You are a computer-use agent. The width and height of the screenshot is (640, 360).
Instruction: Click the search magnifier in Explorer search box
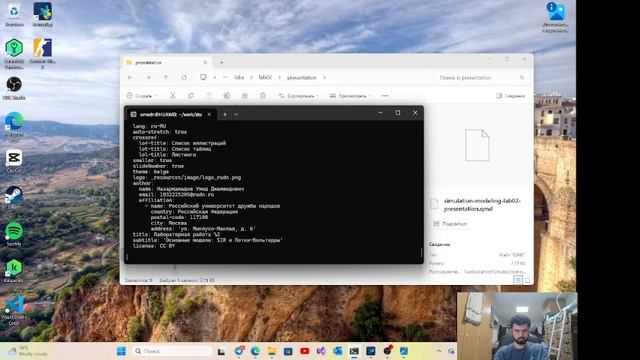522,77
